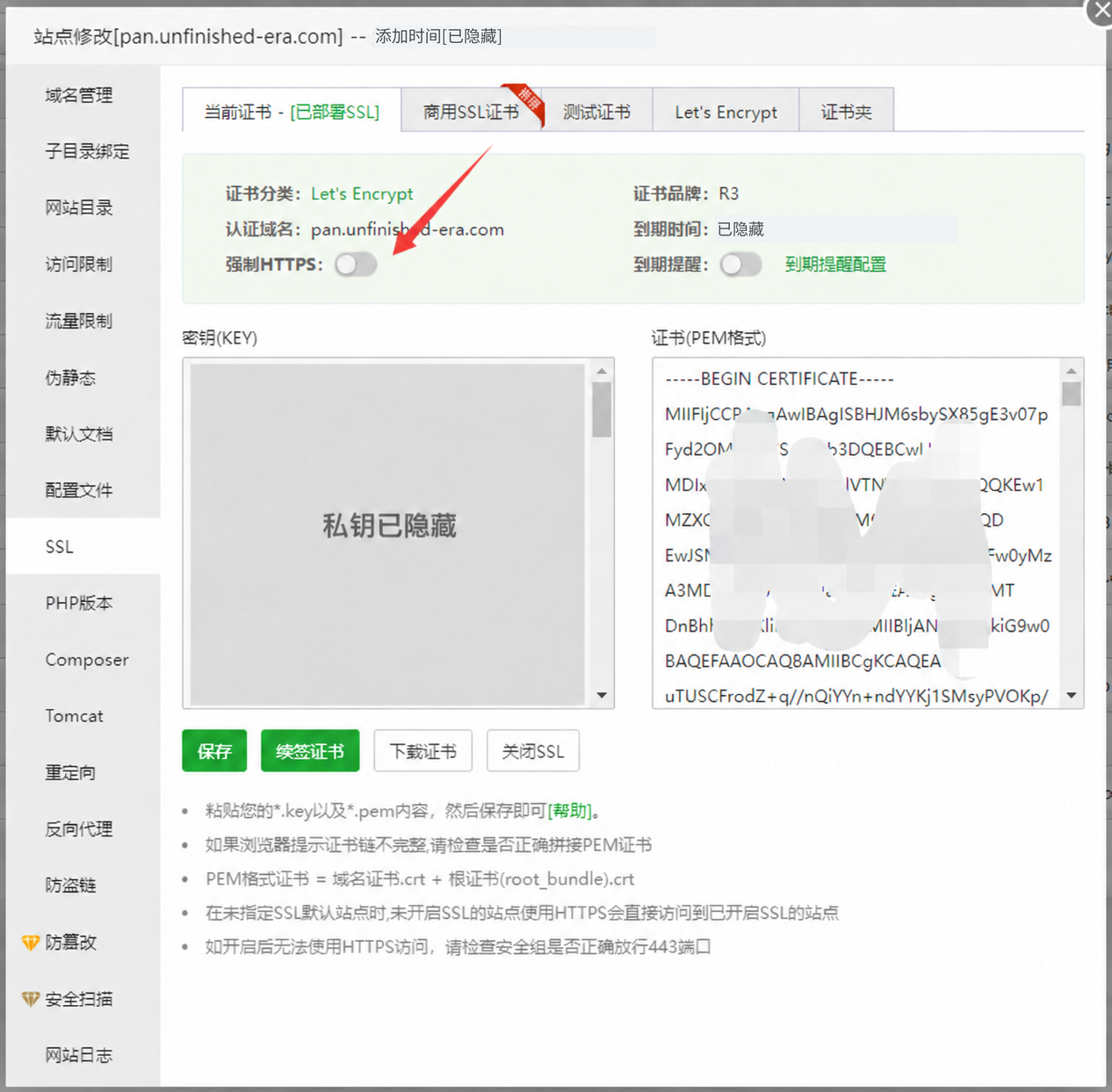This screenshot has height=1092, width=1112.
Task: Click certificate box scrollbar down arrow
Action: [1072, 696]
